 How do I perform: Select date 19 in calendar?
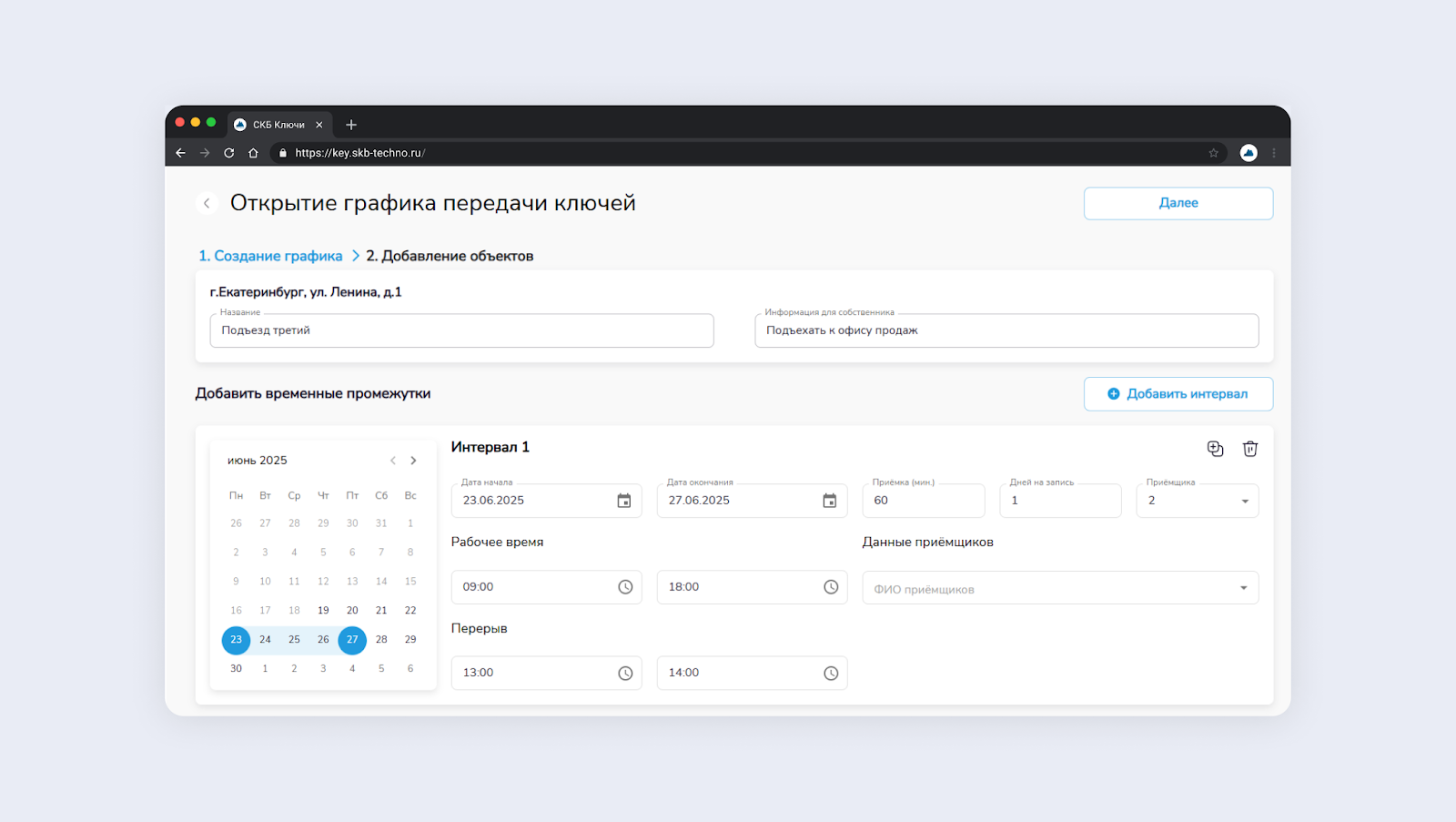pyautogui.click(x=323, y=611)
